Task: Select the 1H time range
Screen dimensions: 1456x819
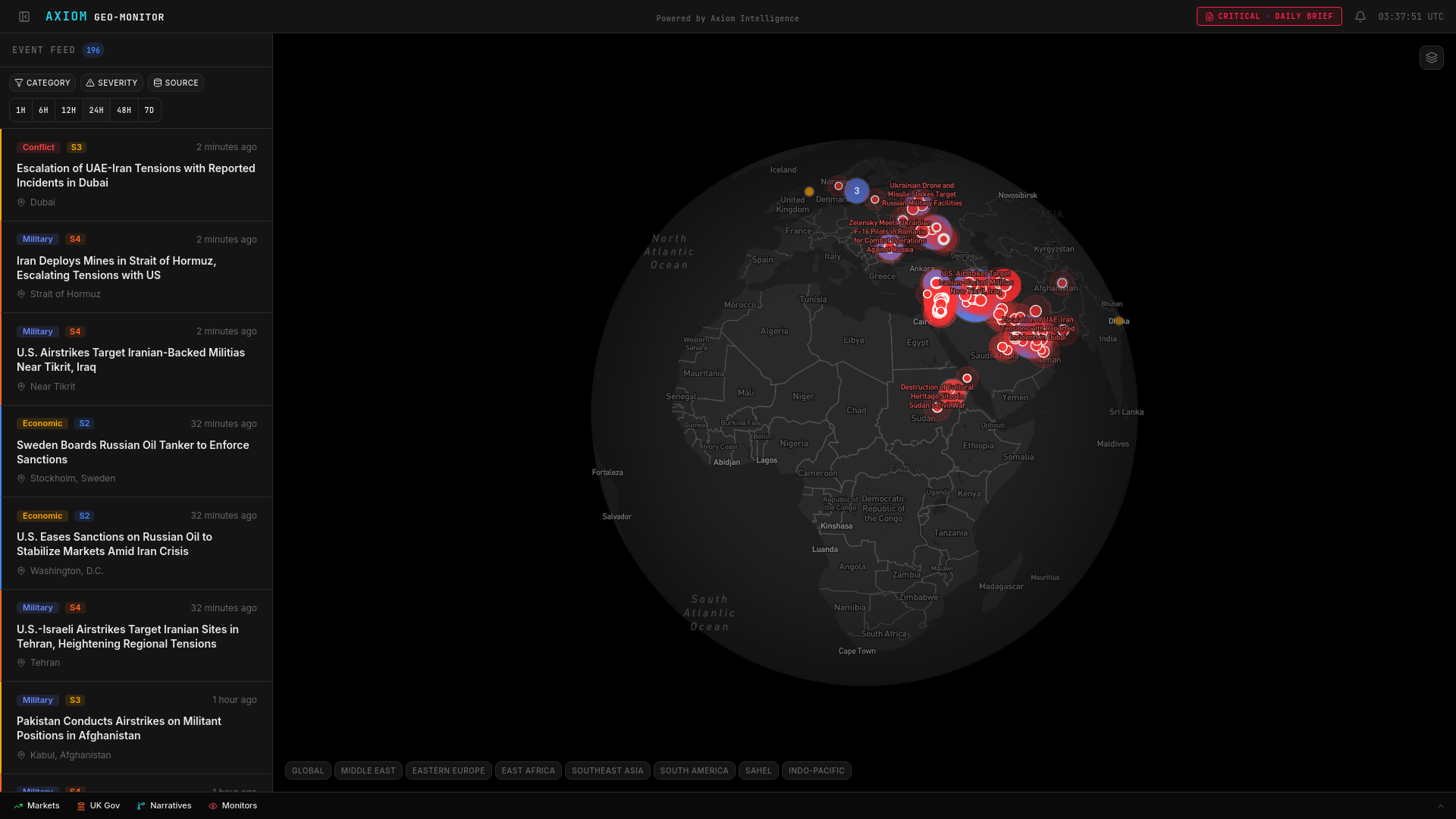Action: click(21, 111)
